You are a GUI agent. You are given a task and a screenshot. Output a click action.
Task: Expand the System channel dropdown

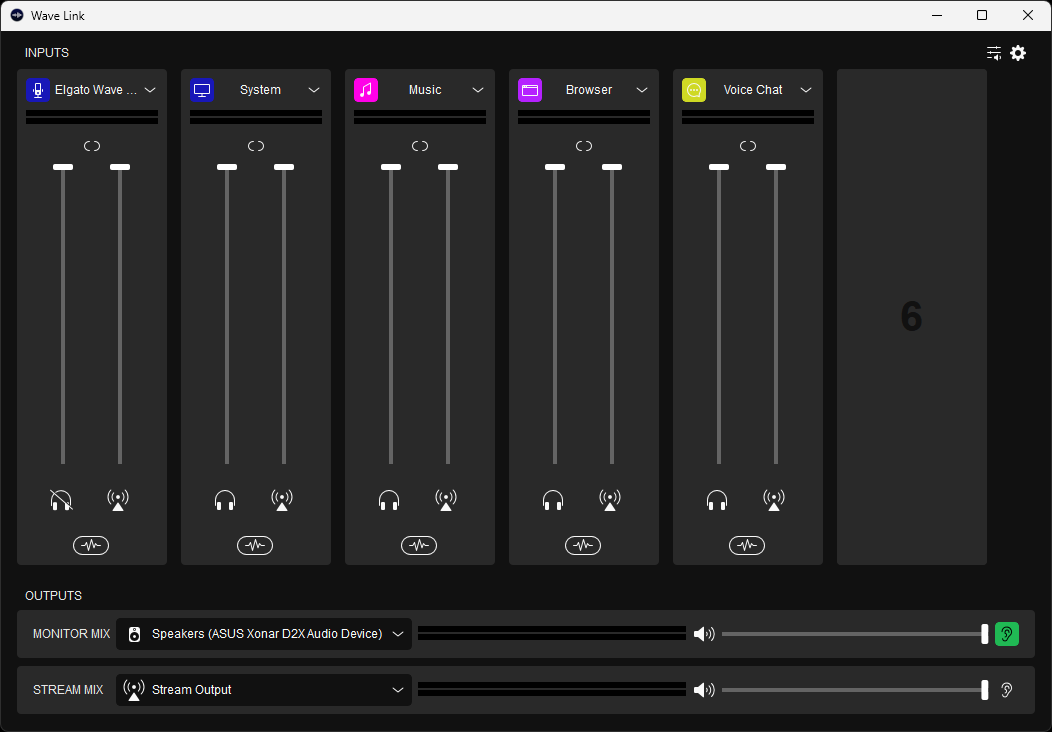[314, 90]
